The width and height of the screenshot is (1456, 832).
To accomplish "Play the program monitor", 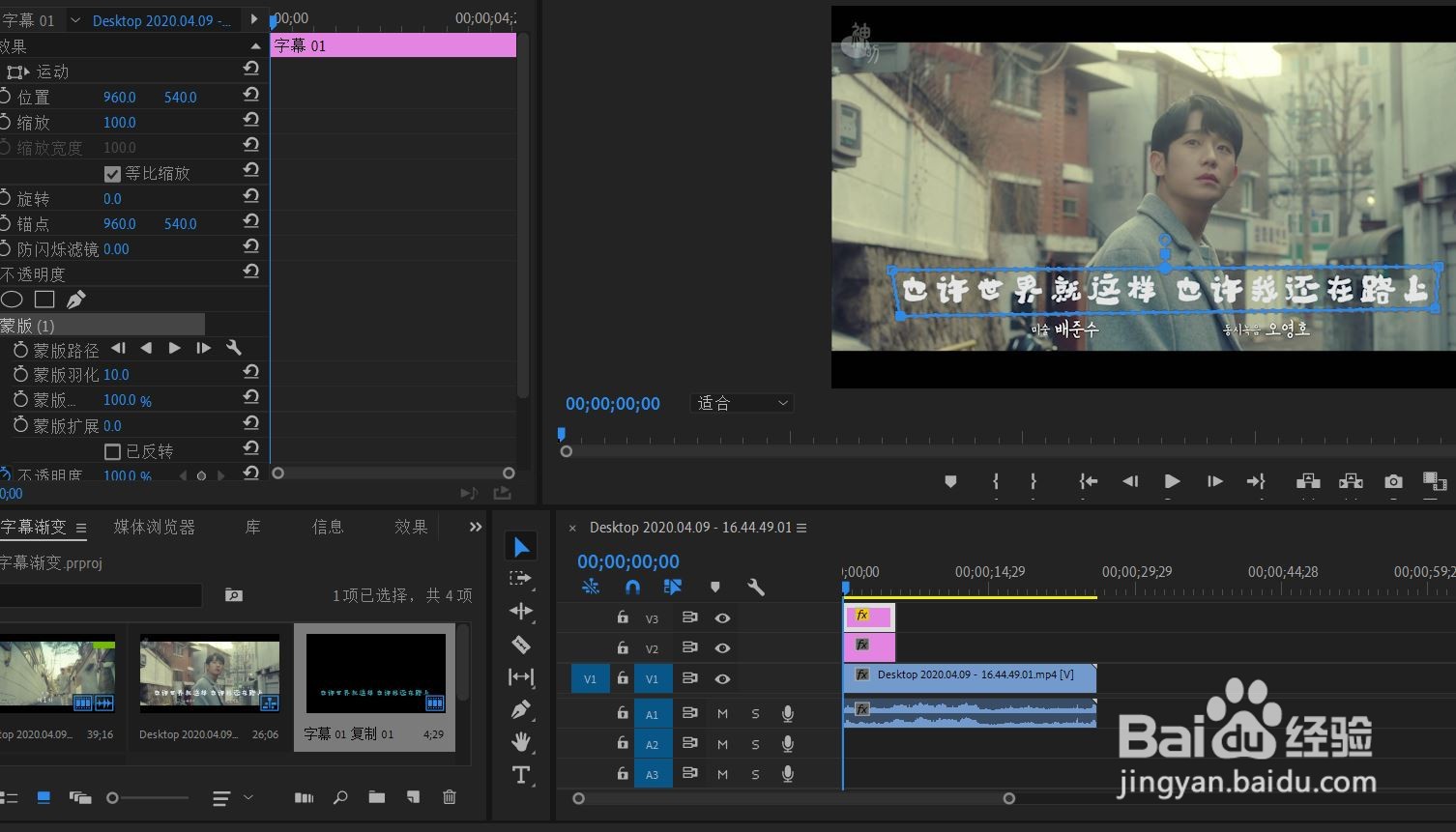I will click(x=1172, y=481).
